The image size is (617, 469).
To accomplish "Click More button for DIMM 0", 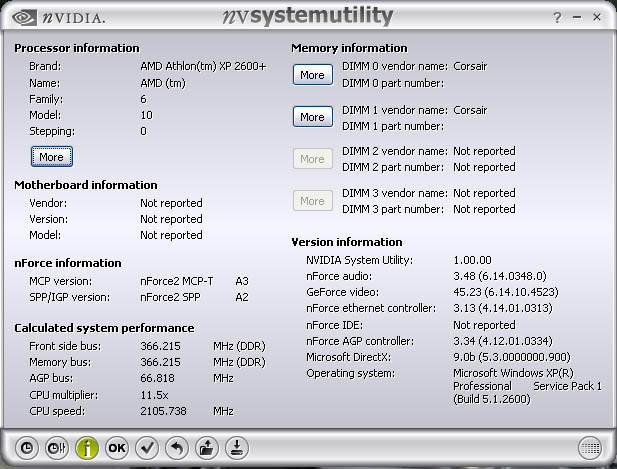I will pyautogui.click(x=313, y=75).
